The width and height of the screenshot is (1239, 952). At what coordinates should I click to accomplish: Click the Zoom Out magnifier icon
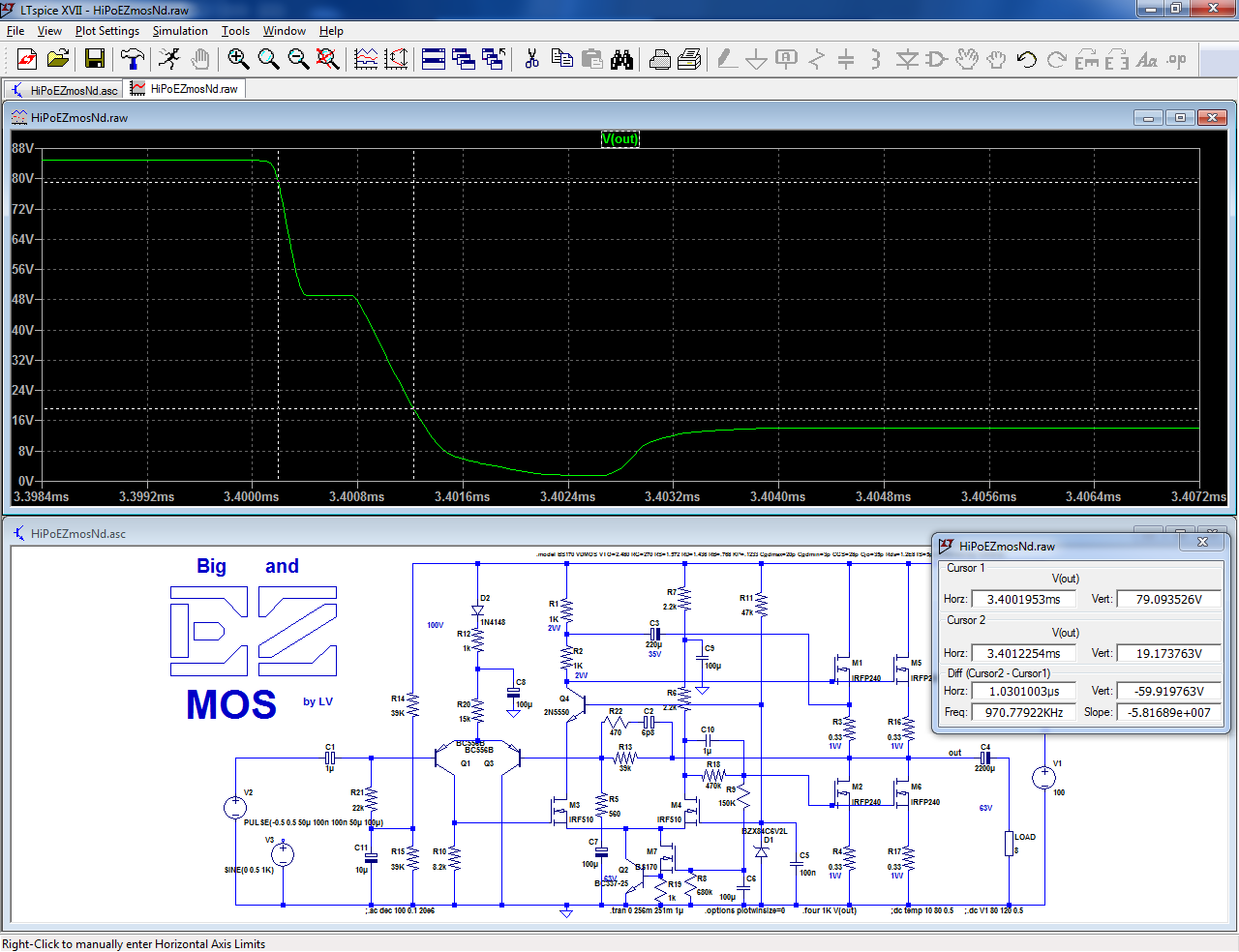coord(298,59)
